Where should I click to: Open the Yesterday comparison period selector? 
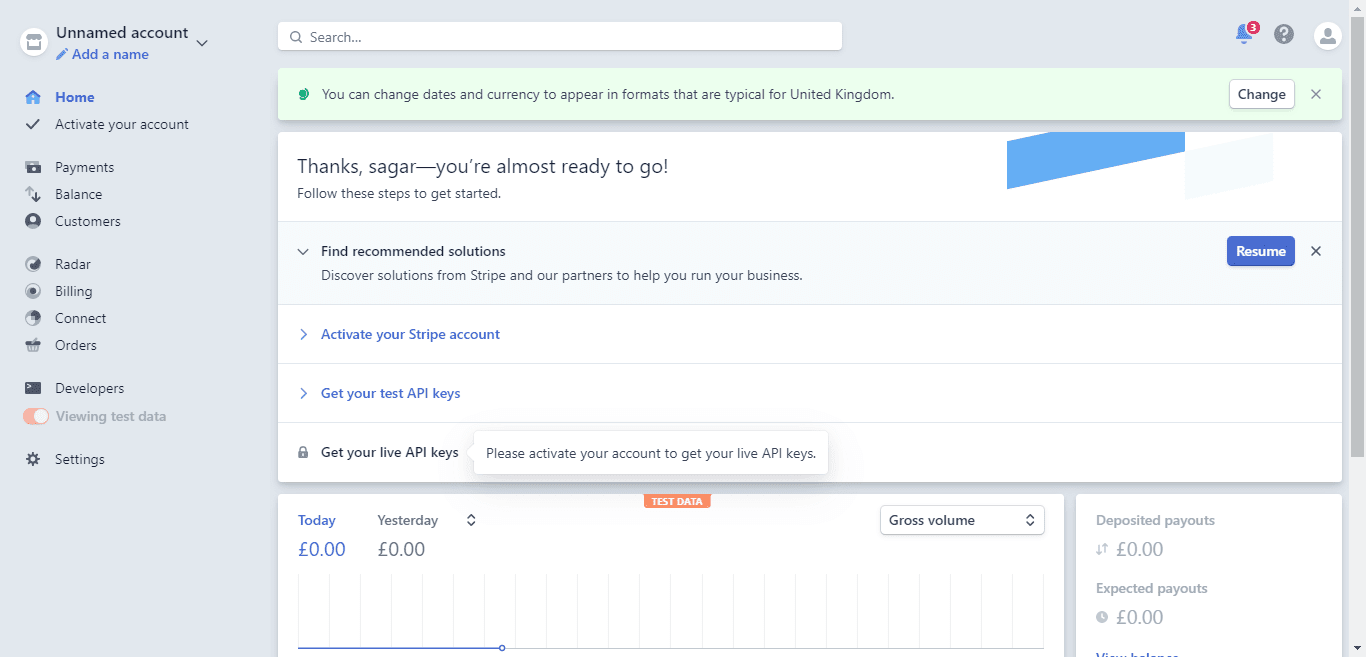point(471,520)
